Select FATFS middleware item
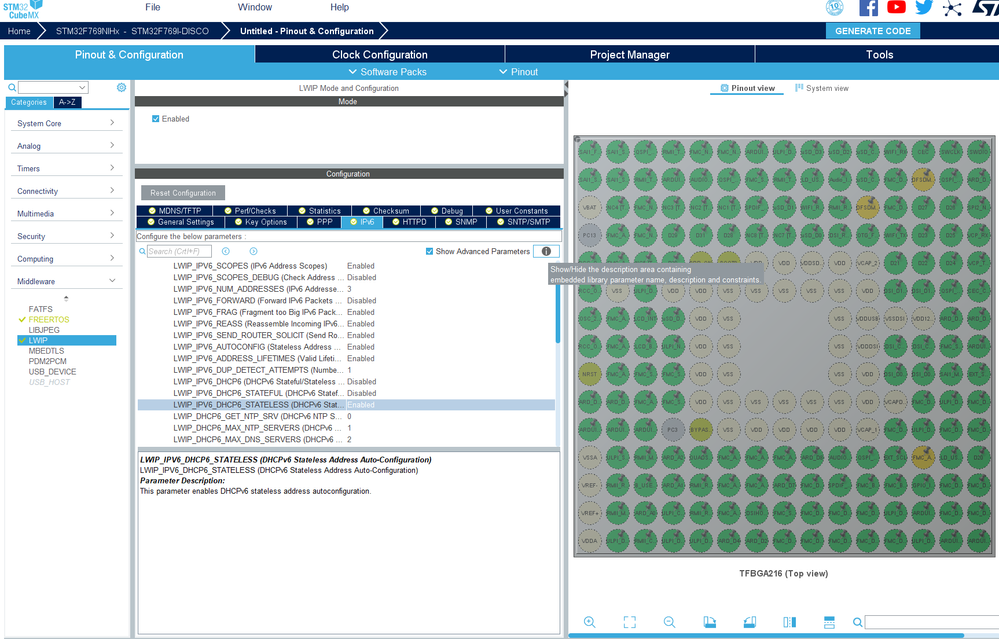Viewport: 999px width, 639px height. 40,309
